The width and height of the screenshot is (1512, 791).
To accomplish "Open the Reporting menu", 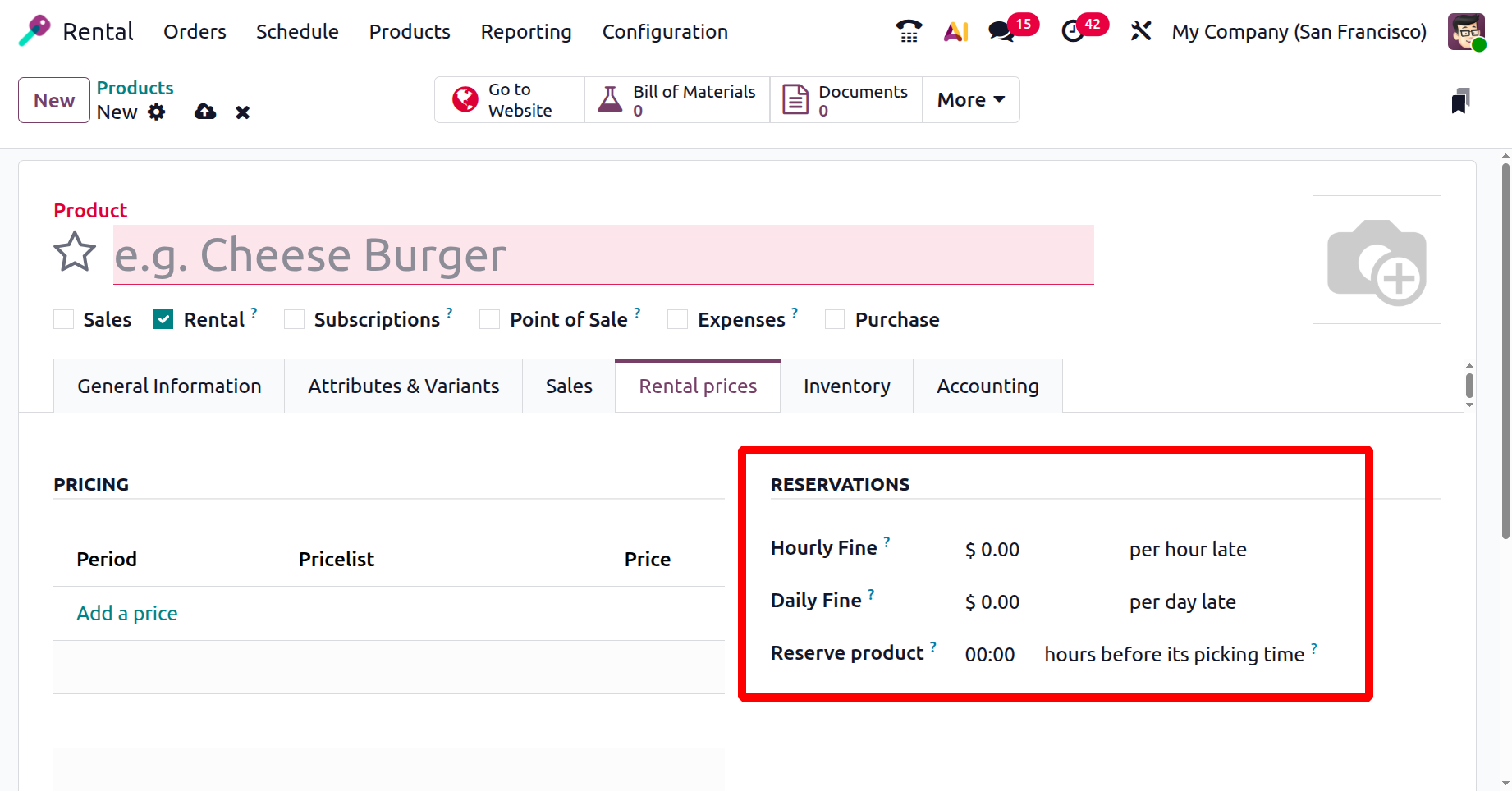I will click(x=525, y=31).
